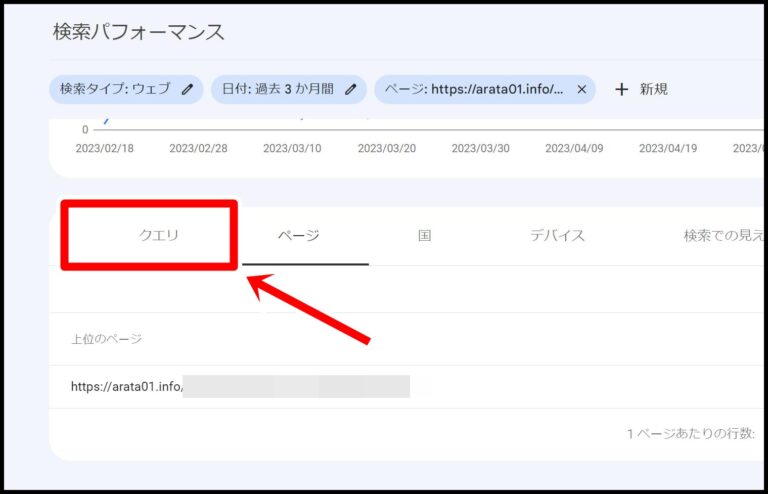
Task: Switch to the 国 tab
Action: [x=425, y=235]
